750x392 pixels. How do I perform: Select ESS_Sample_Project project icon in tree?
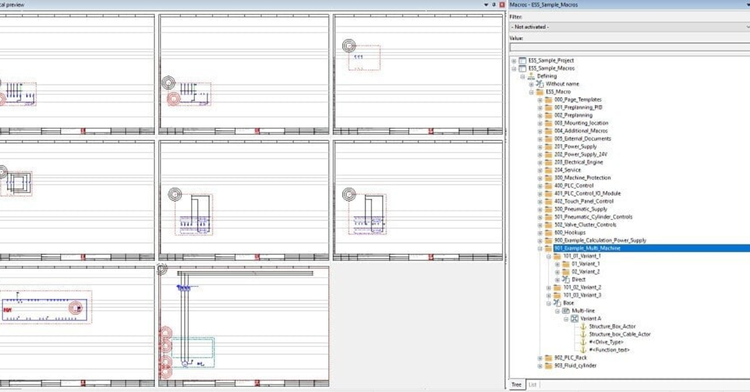522,61
